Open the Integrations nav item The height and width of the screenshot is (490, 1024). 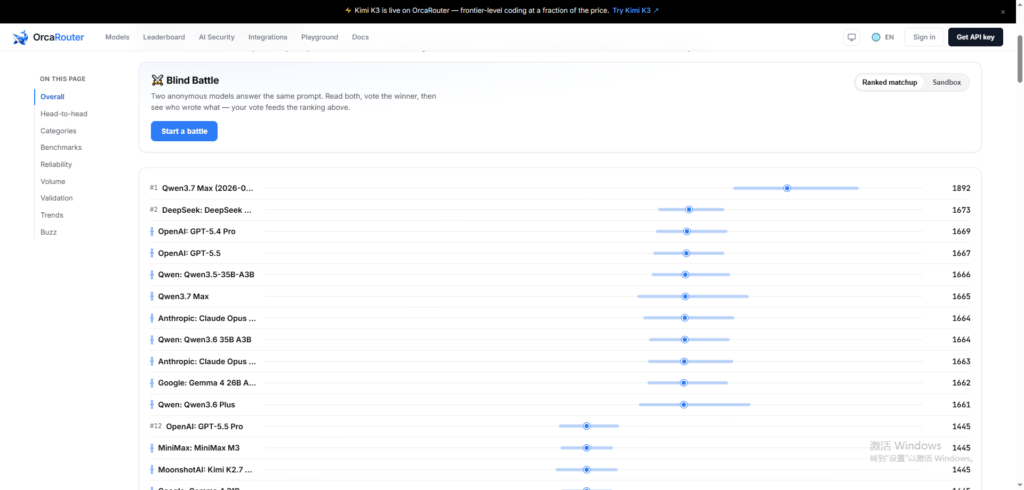pyautogui.click(x=268, y=37)
